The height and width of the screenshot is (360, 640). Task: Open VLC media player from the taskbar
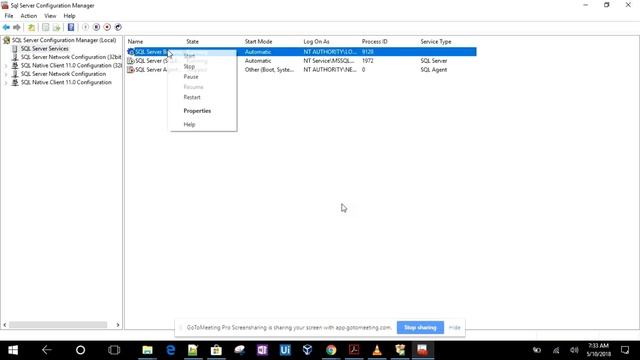[377, 350]
